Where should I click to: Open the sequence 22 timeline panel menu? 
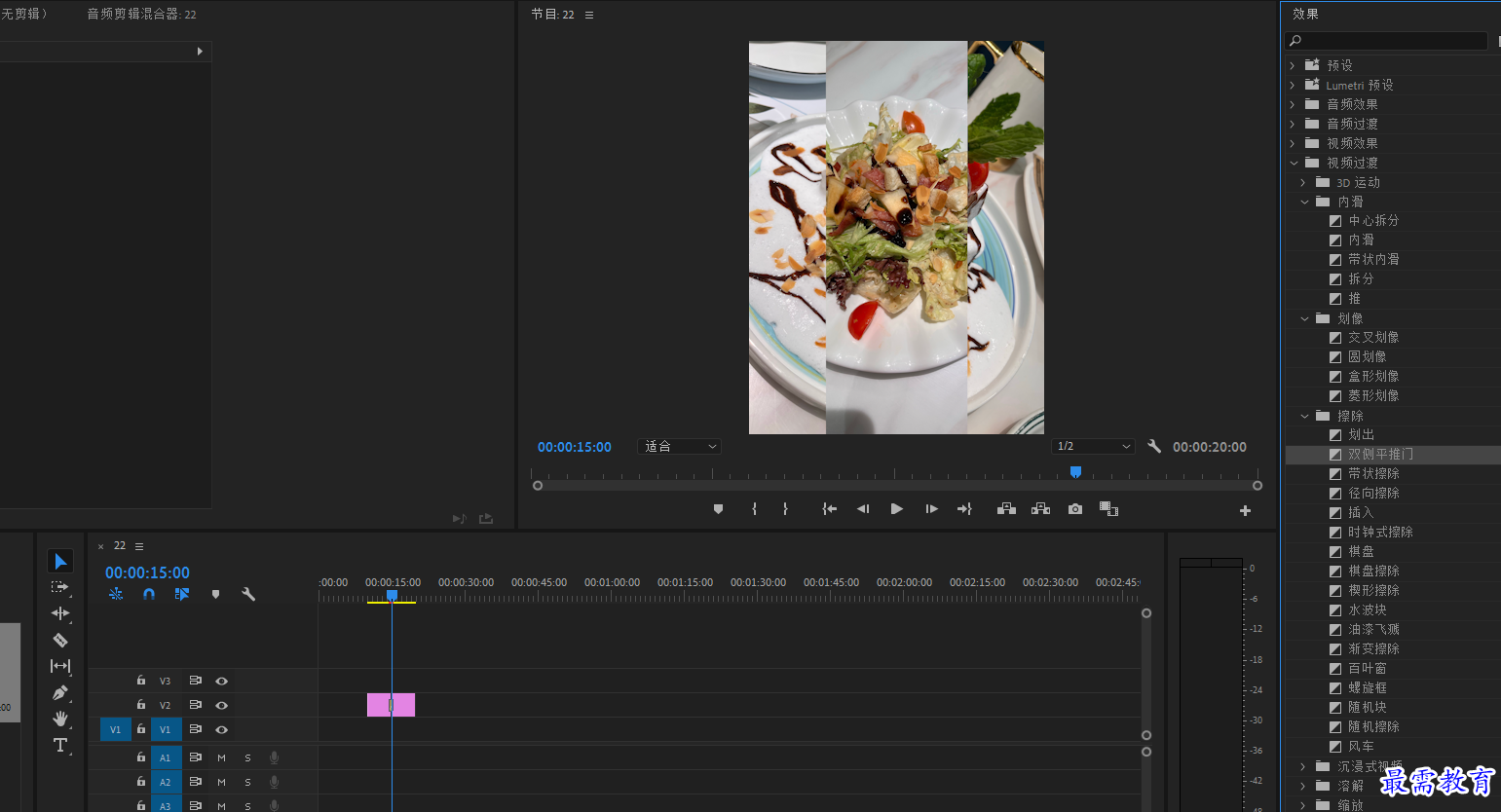pos(139,546)
